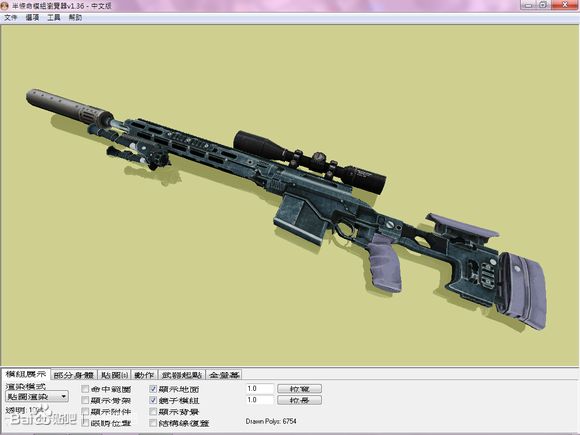Viewport: 580px width, 435px height.
Task: Uncheck the 顯示地面 show ground checkbox
Action: tap(153, 389)
